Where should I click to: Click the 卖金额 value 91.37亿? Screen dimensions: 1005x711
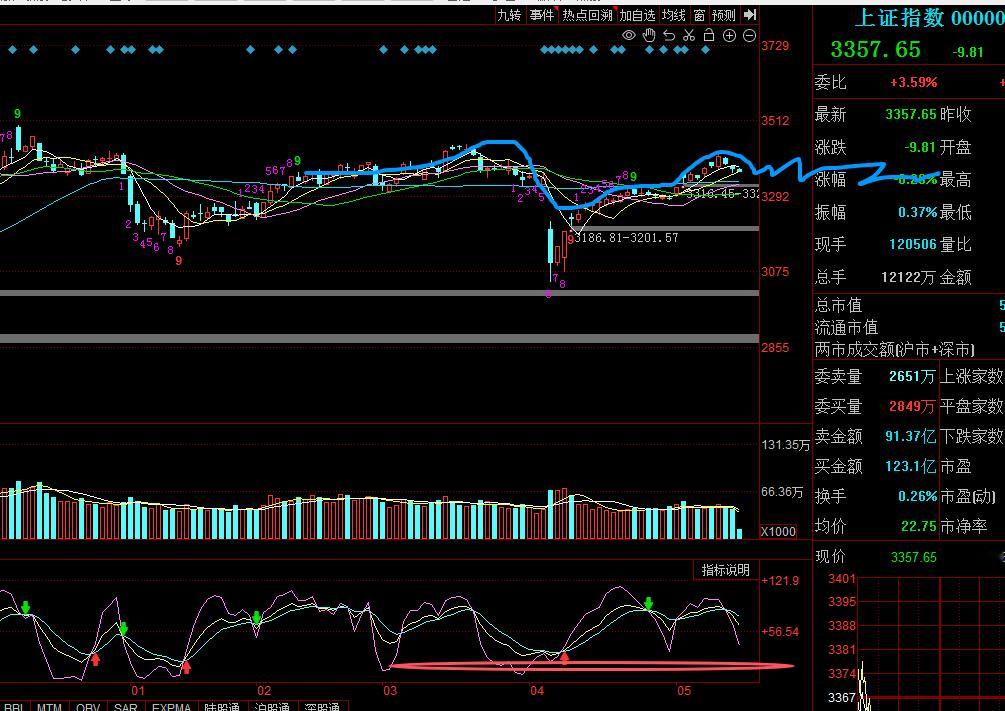click(910, 436)
